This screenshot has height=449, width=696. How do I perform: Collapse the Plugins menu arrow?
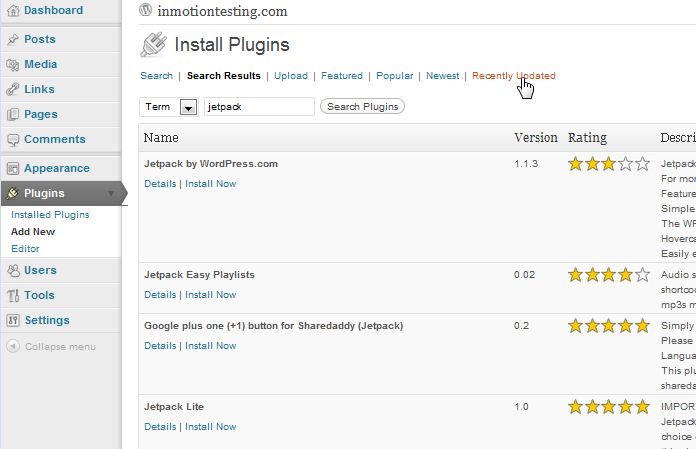(x=110, y=194)
